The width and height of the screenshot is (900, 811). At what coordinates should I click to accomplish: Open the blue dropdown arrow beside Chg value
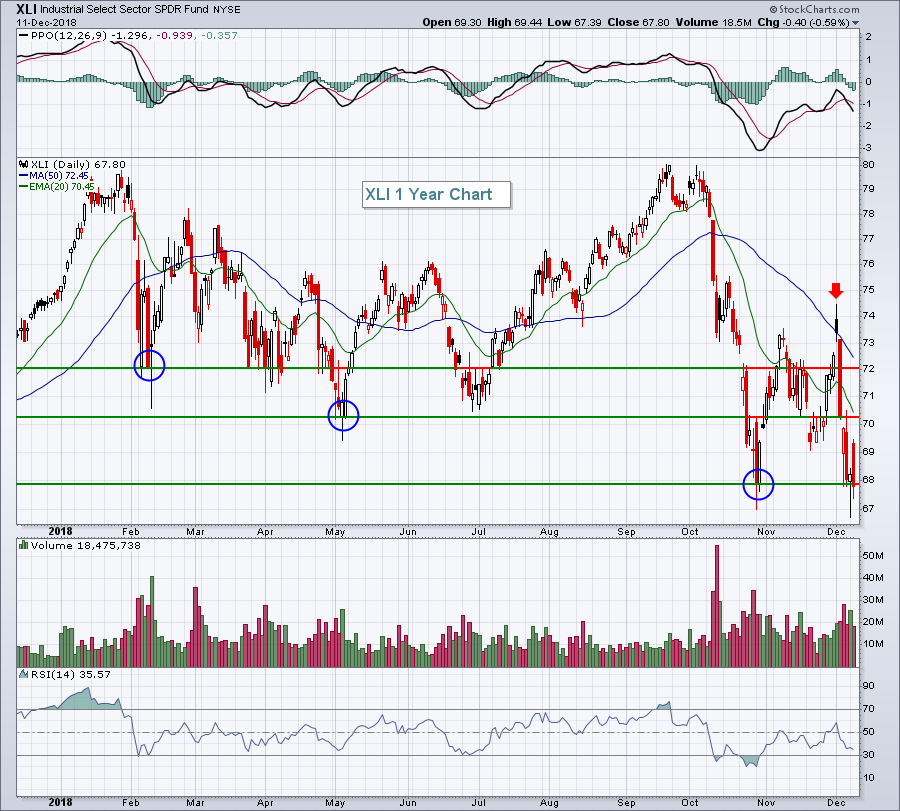(856, 24)
